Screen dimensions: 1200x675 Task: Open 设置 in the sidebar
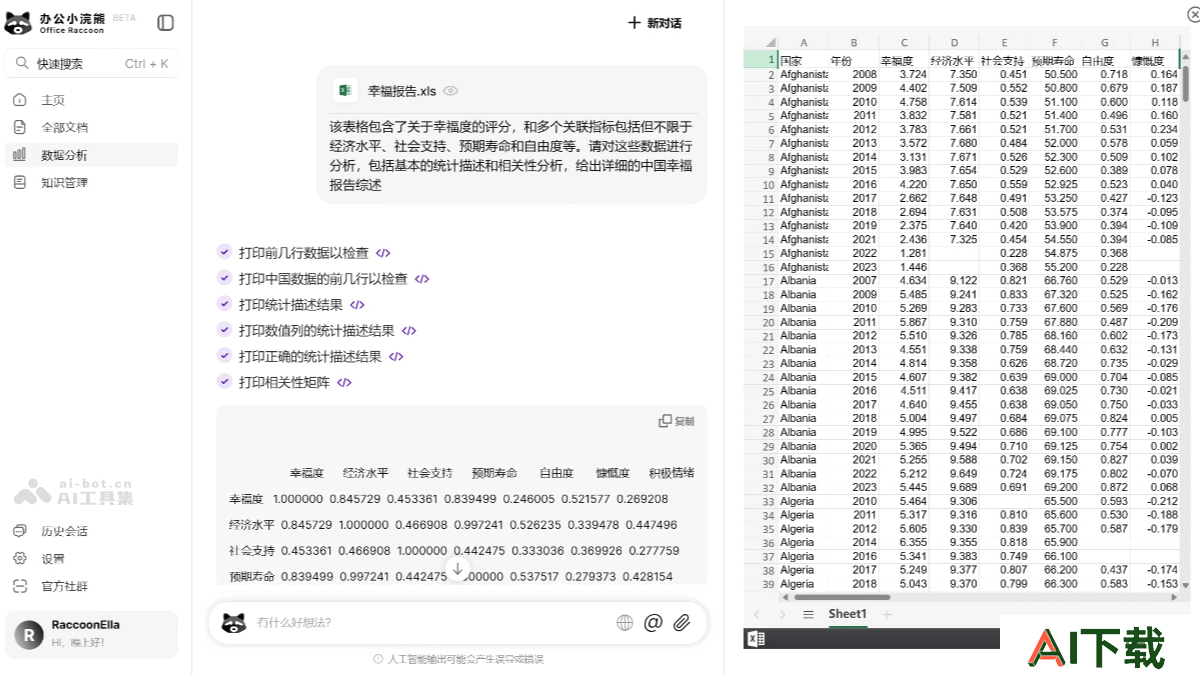coord(52,558)
